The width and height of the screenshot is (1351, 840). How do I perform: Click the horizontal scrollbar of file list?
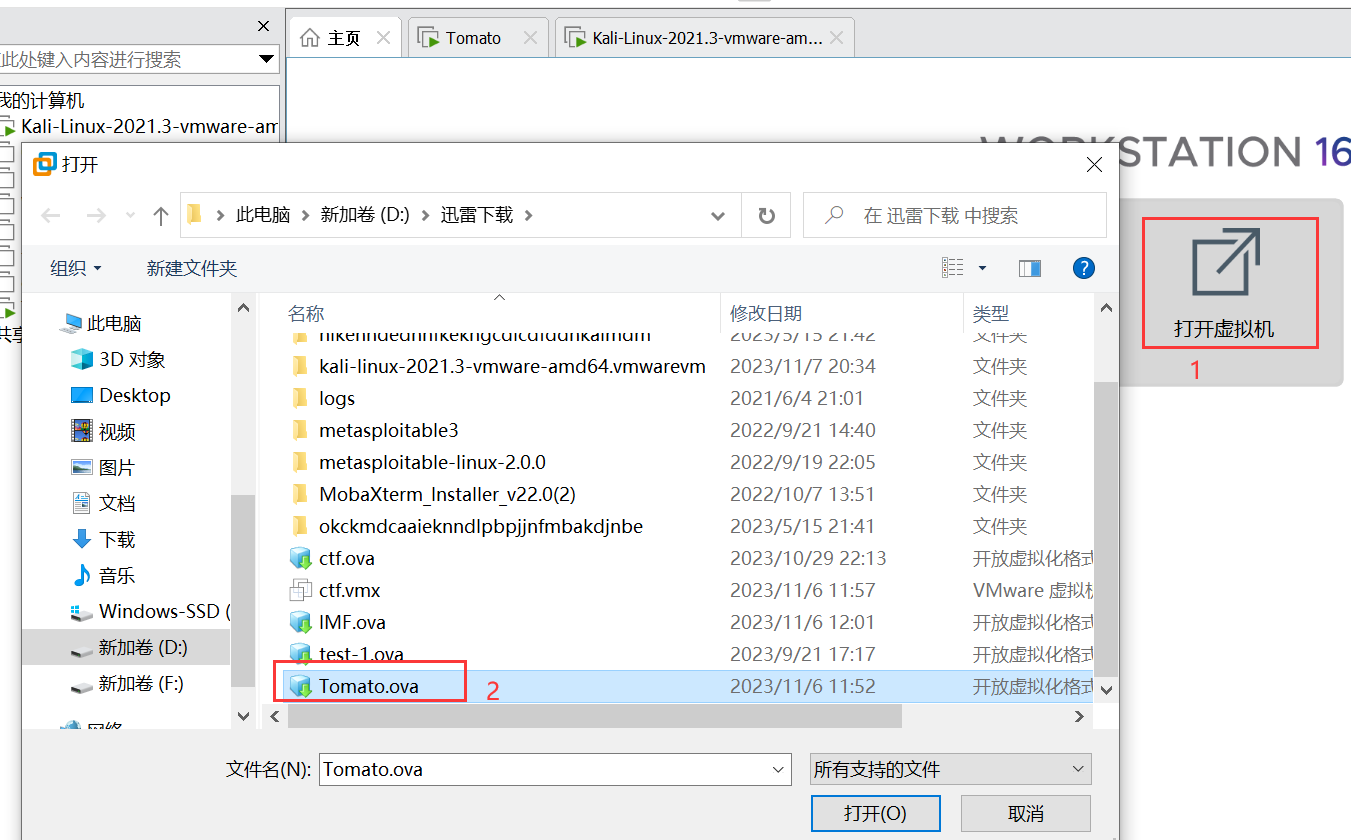click(x=595, y=716)
